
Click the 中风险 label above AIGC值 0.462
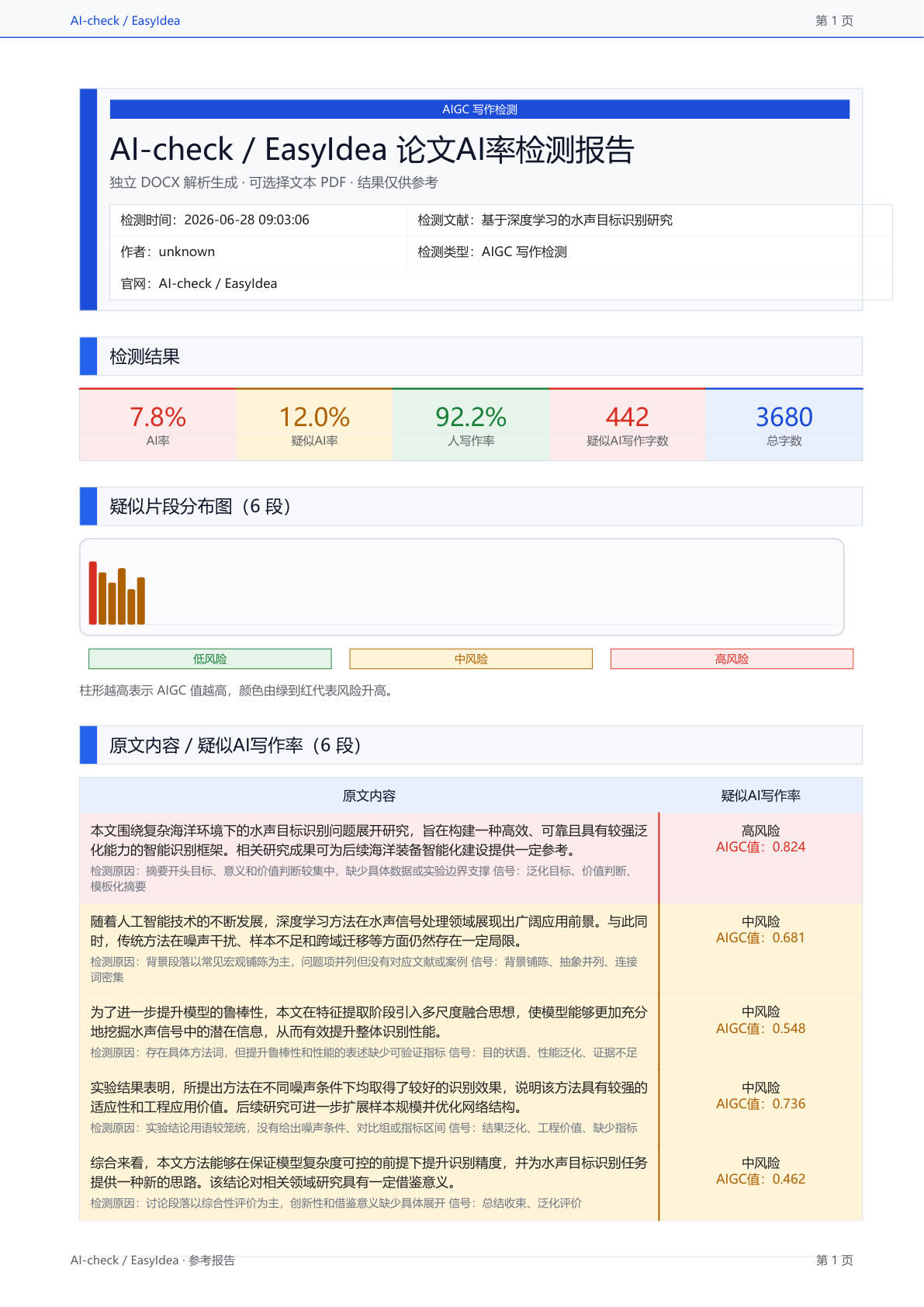[x=761, y=1163]
